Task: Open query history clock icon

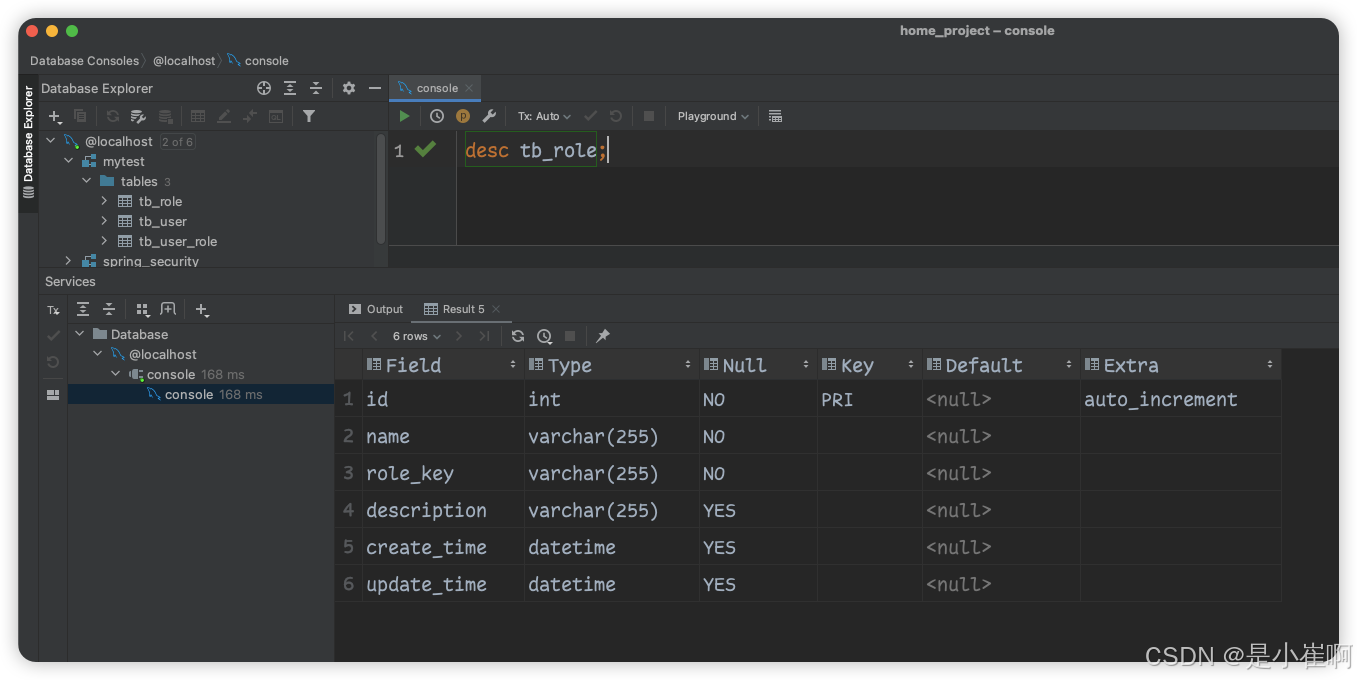Action: point(437,116)
